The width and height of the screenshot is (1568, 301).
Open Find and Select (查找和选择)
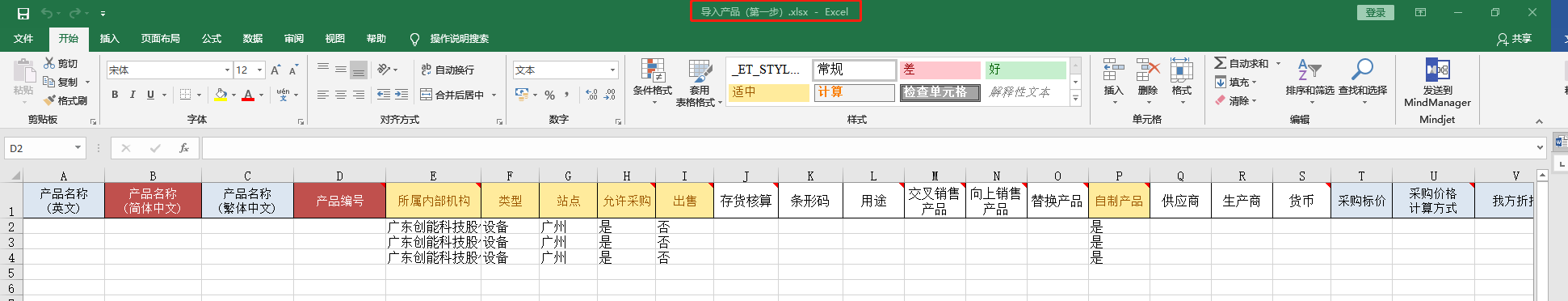pyautogui.click(x=1363, y=80)
